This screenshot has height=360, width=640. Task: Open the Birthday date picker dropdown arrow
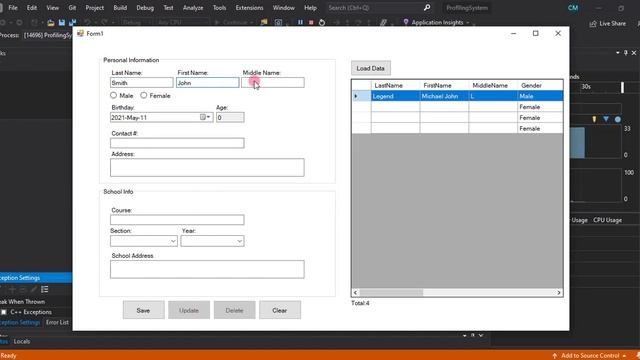point(209,117)
